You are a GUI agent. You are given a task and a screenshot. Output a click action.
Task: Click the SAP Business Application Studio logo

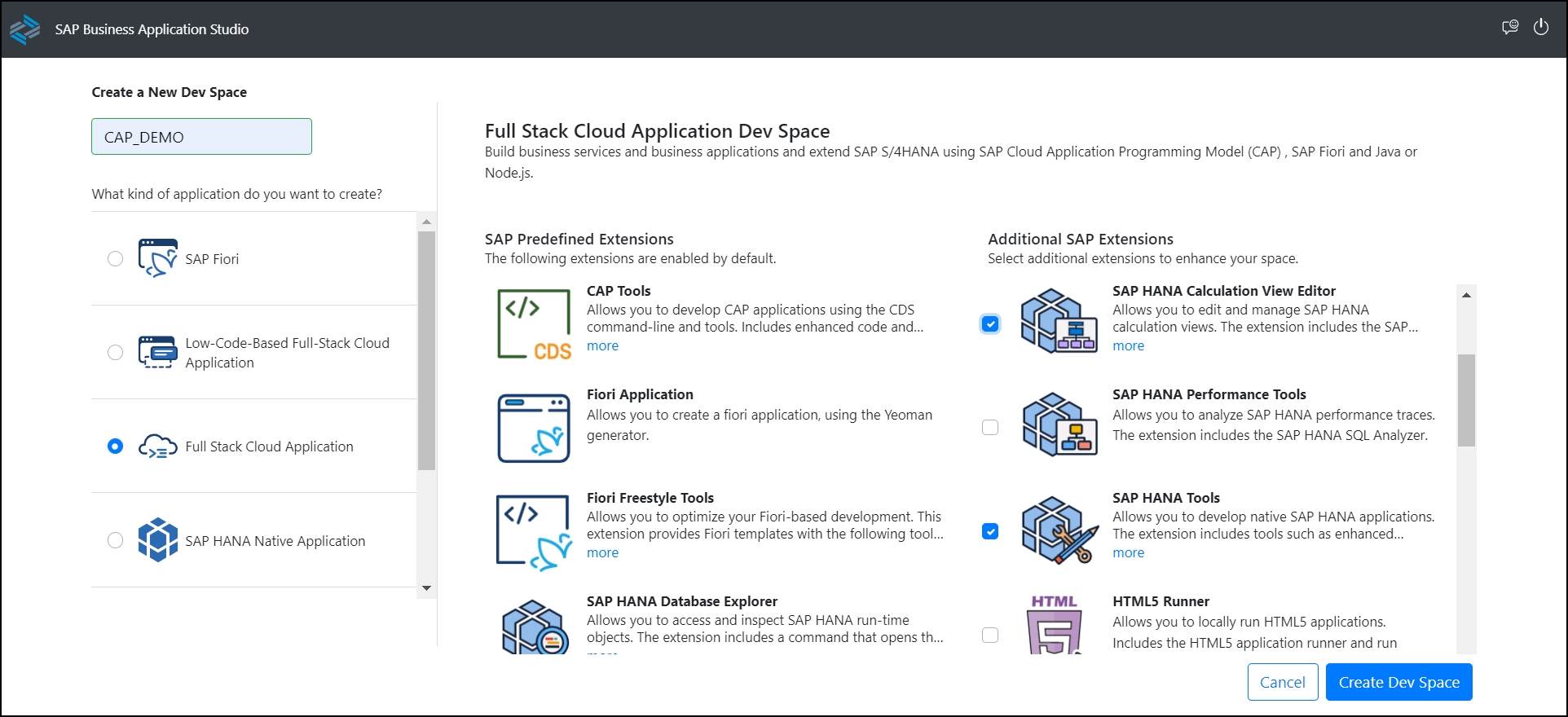[x=24, y=29]
